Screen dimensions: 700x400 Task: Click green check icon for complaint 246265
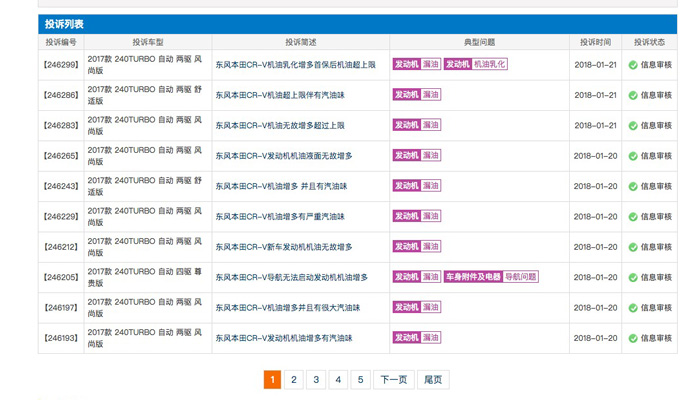[633, 156]
